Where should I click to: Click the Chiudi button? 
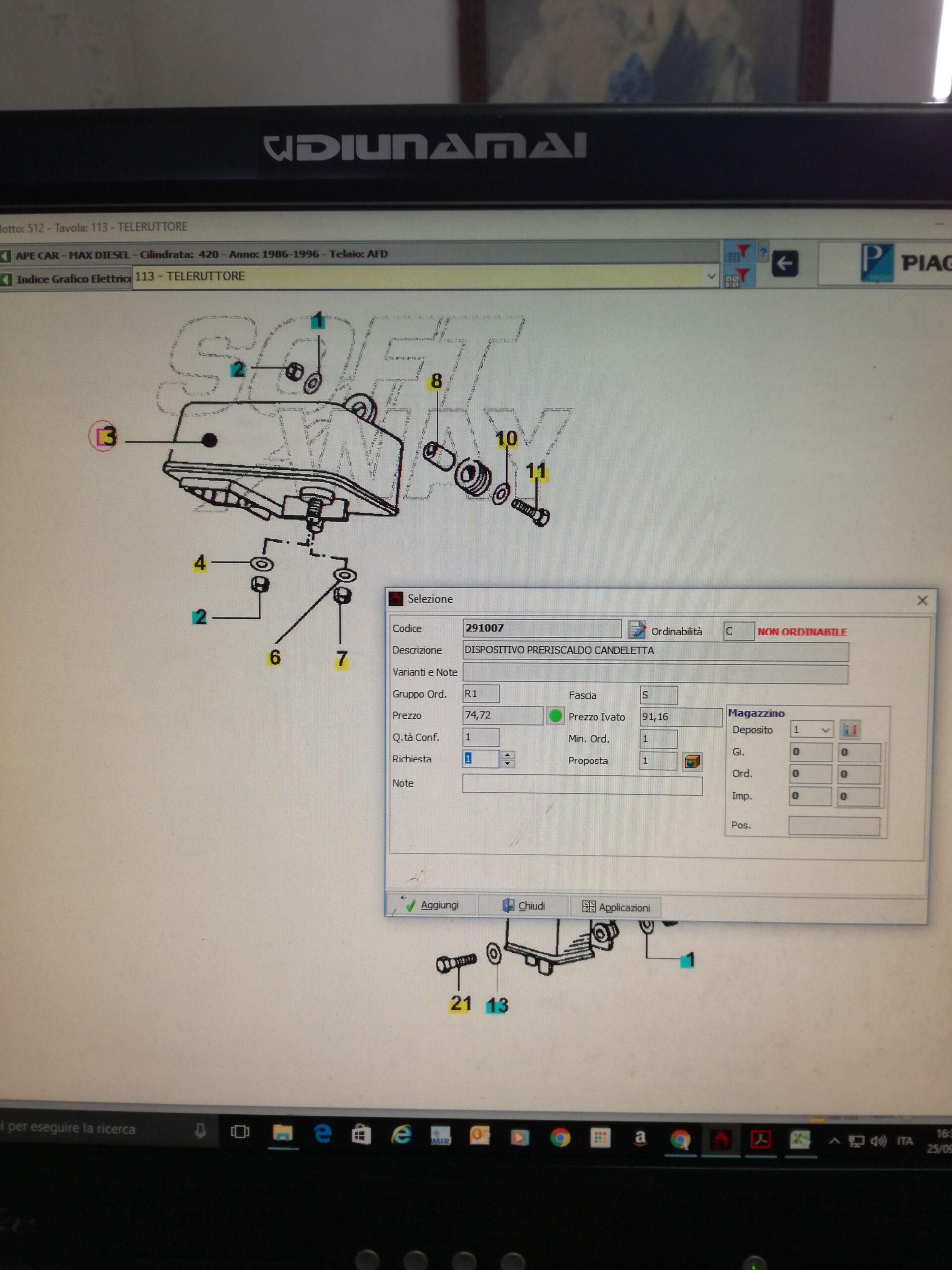(x=524, y=906)
